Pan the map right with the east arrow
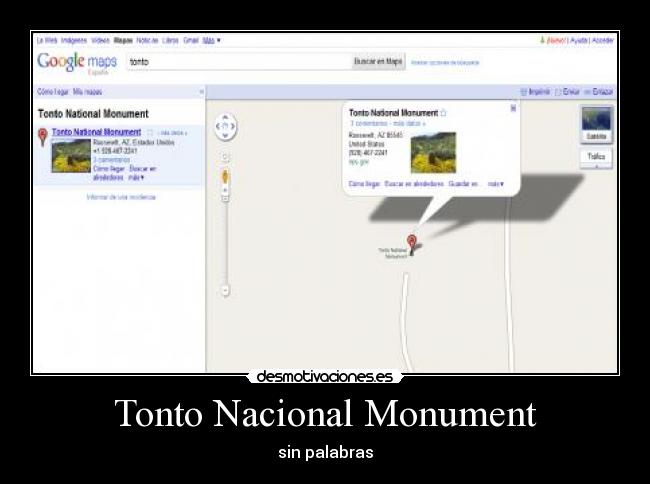The image size is (650, 484). (233, 126)
